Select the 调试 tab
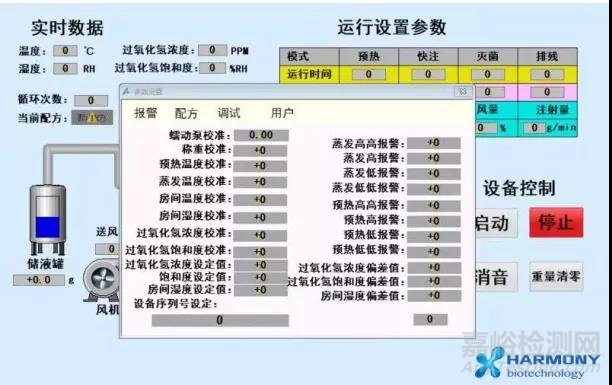The width and height of the screenshot is (612, 385). click(229, 113)
